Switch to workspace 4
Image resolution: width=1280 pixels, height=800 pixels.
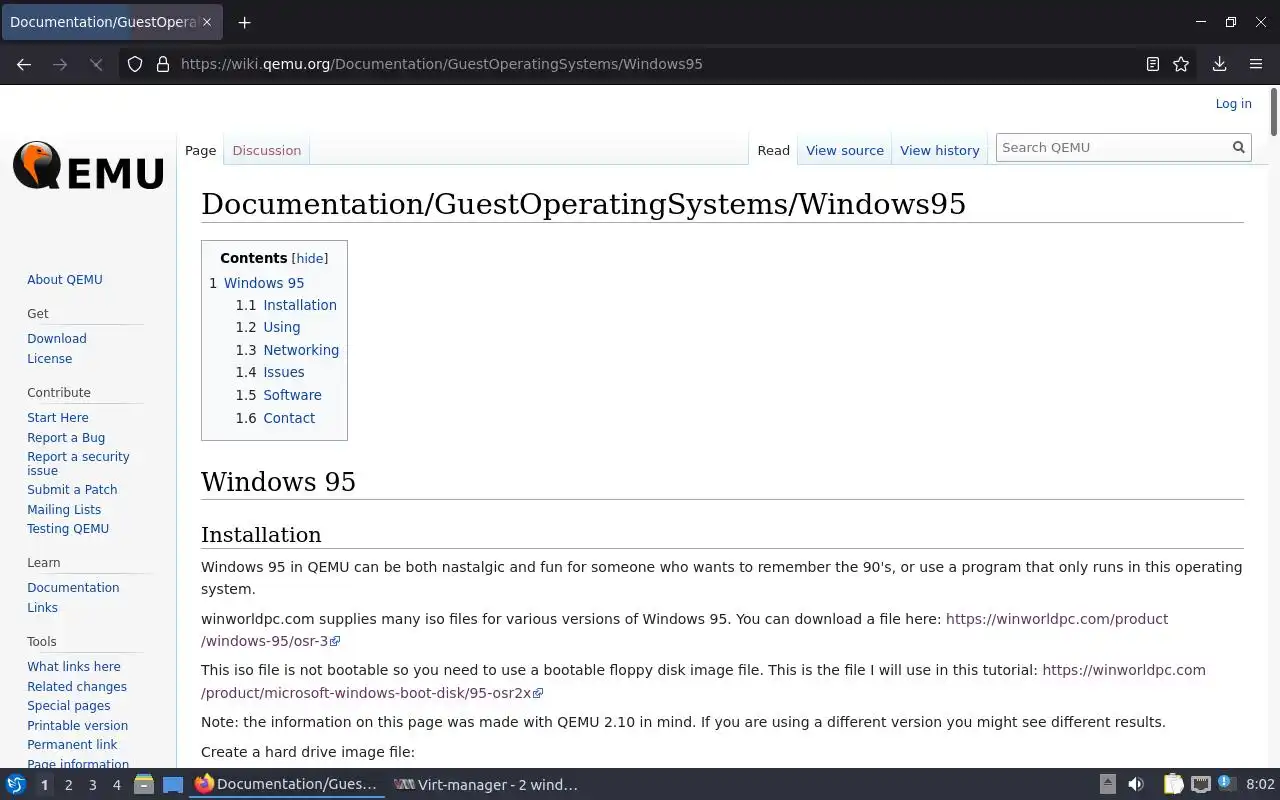coord(117,785)
